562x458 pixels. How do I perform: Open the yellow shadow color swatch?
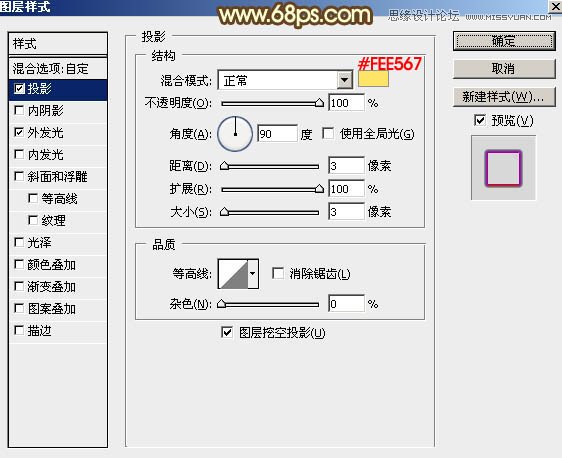click(373, 79)
